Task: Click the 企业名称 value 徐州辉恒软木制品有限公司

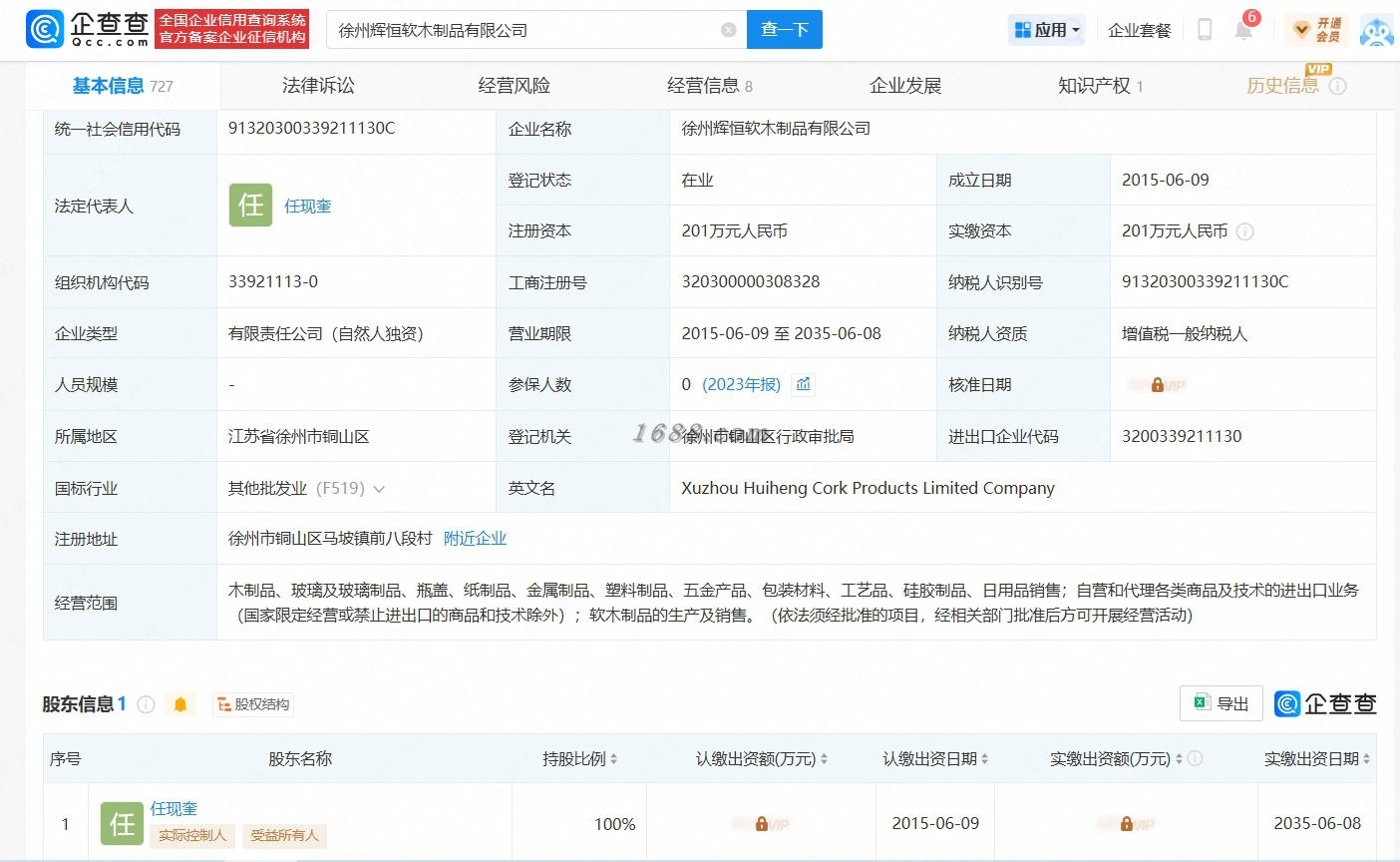Action: [x=776, y=128]
